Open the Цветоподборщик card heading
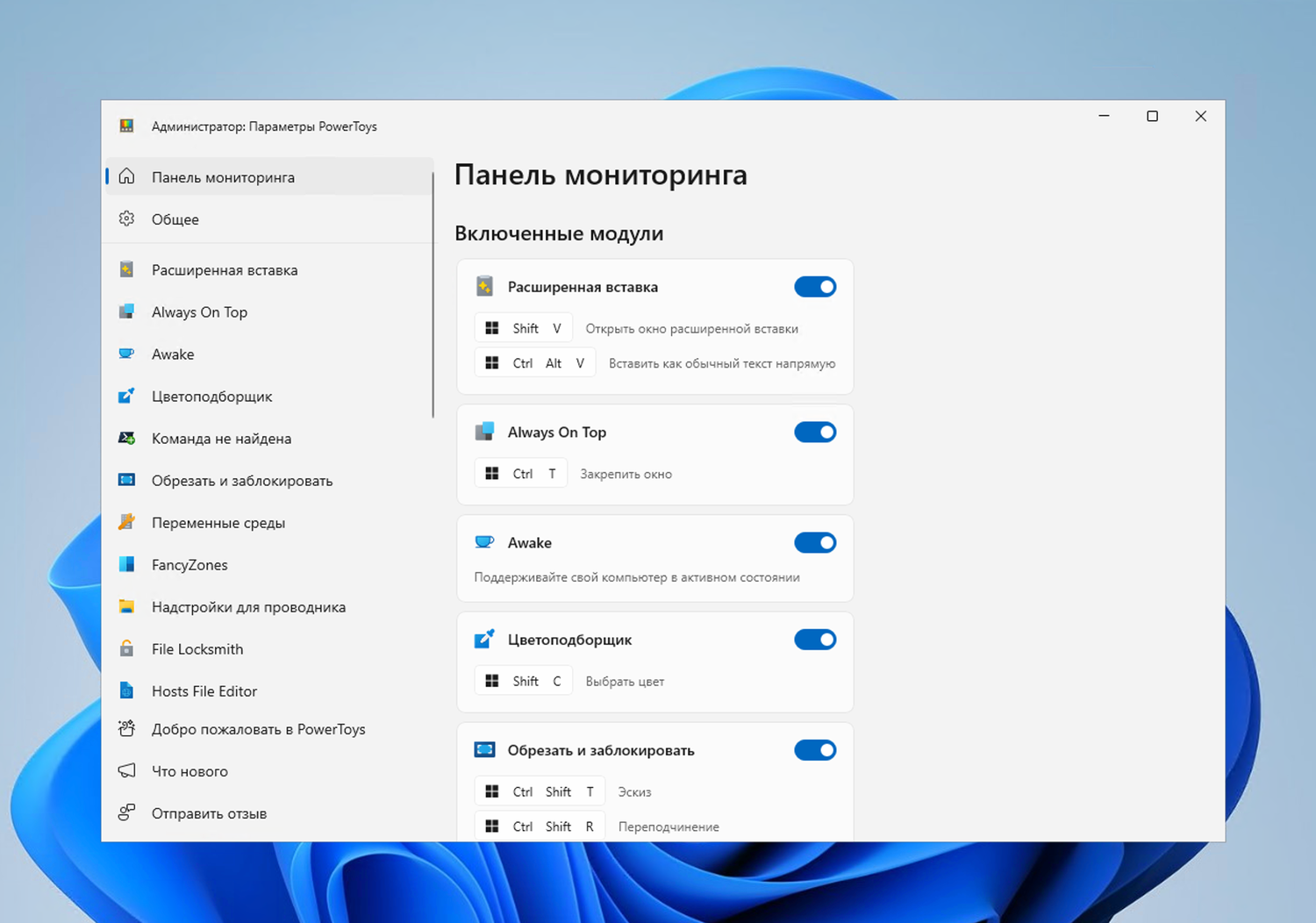 [x=569, y=640]
